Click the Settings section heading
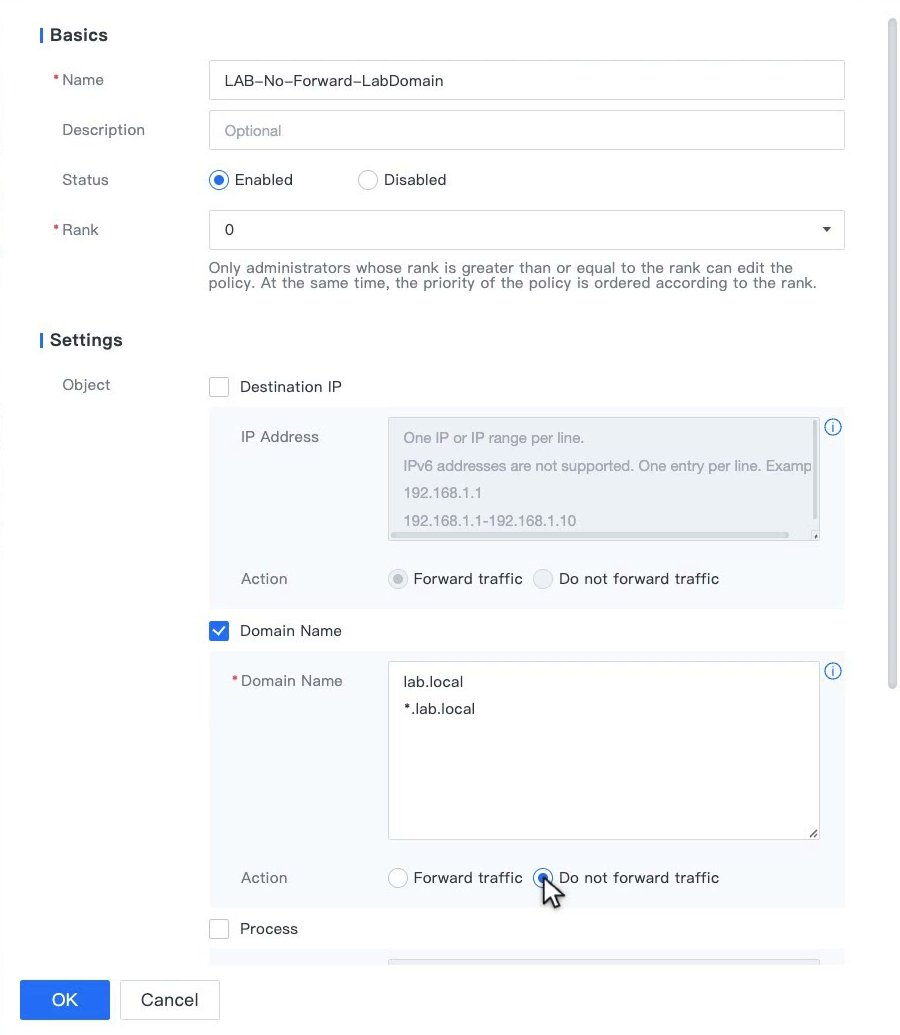Image resolution: width=900 pixels, height=1035 pixels. (86, 340)
